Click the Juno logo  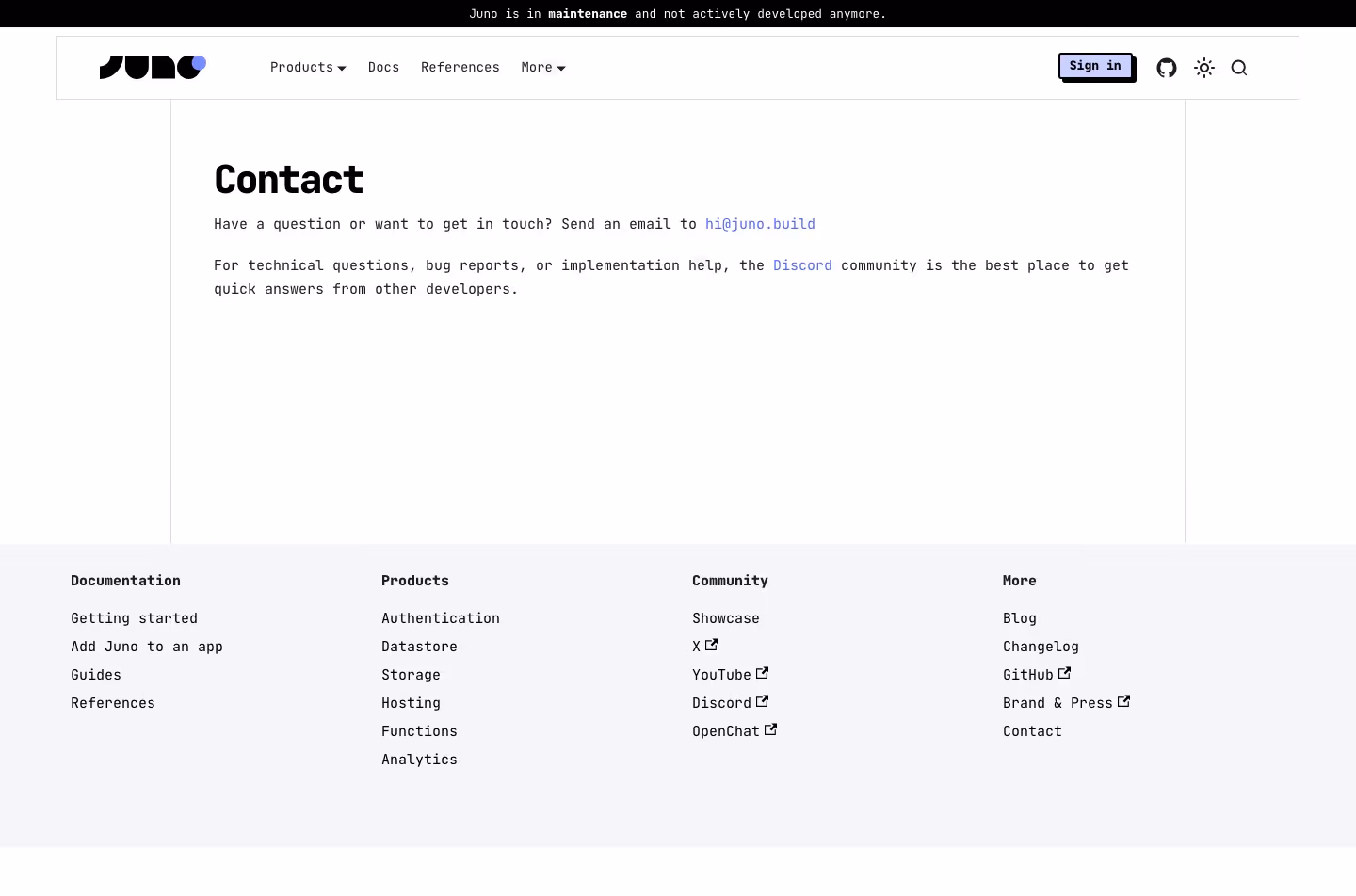click(x=153, y=68)
